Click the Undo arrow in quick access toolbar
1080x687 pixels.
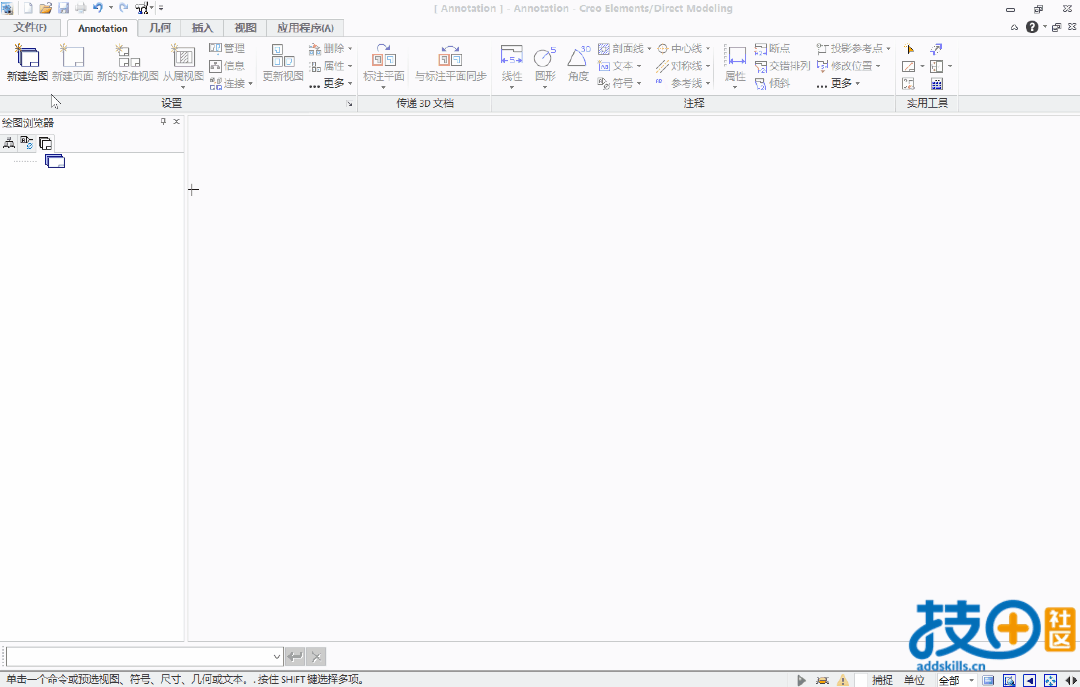(98, 8)
